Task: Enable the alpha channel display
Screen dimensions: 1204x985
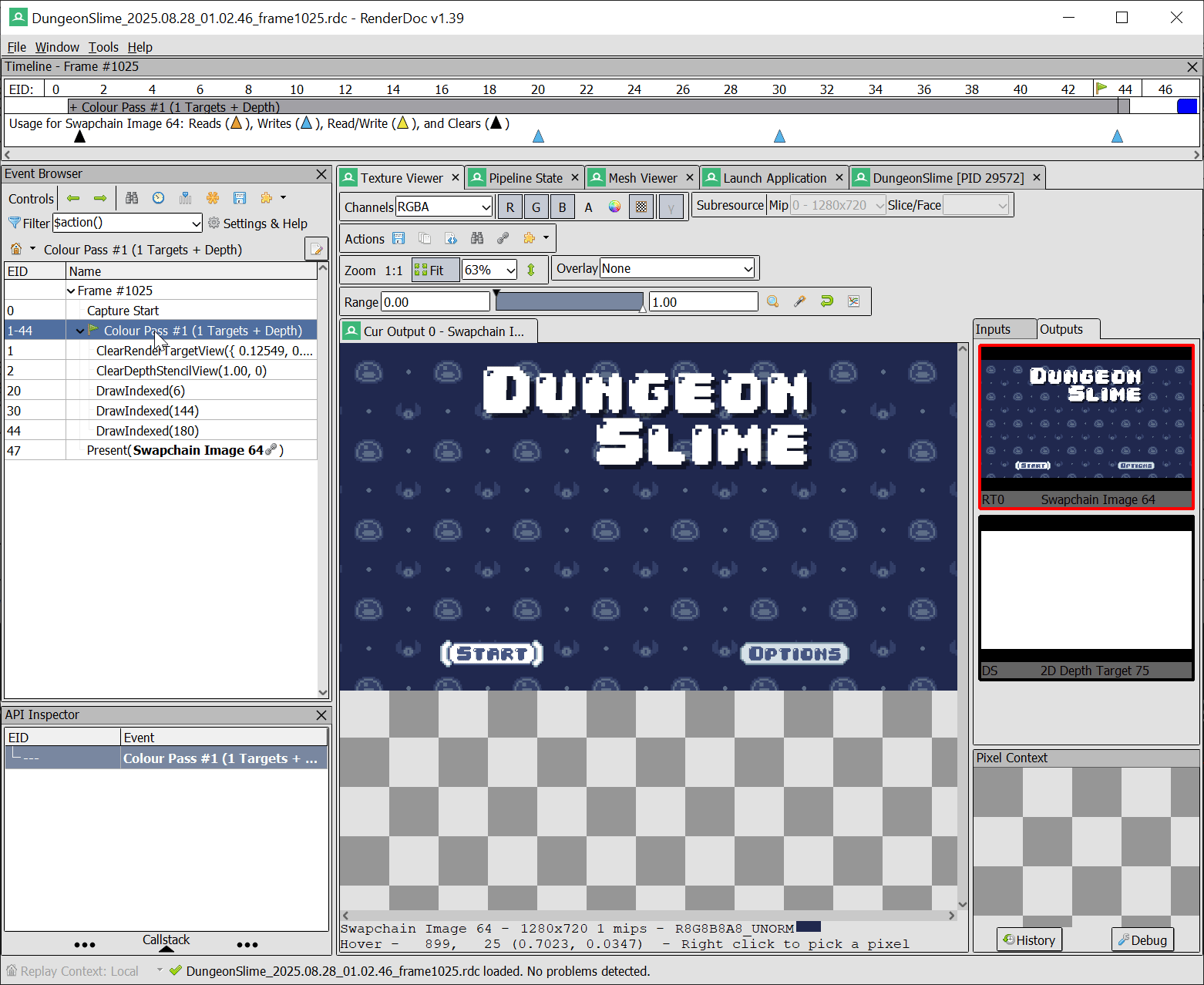Action: click(588, 207)
